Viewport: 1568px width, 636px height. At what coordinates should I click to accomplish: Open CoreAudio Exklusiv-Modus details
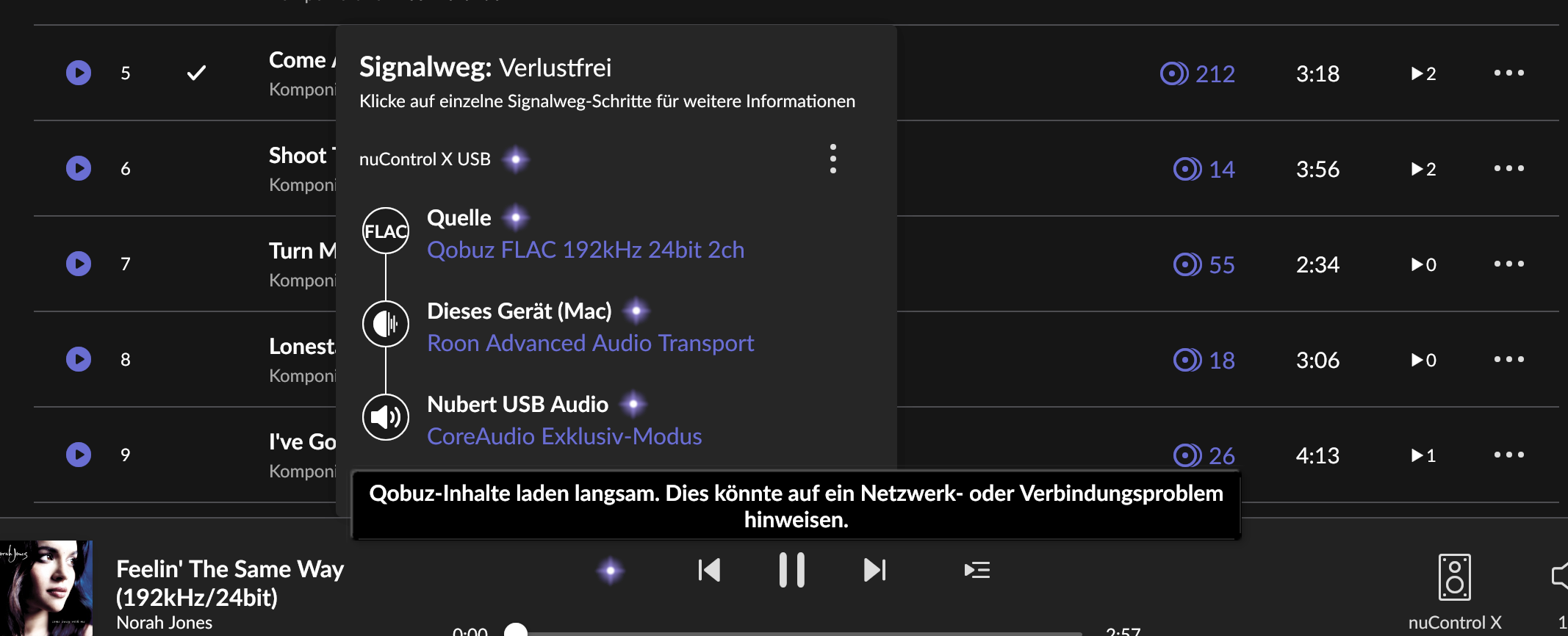(564, 436)
